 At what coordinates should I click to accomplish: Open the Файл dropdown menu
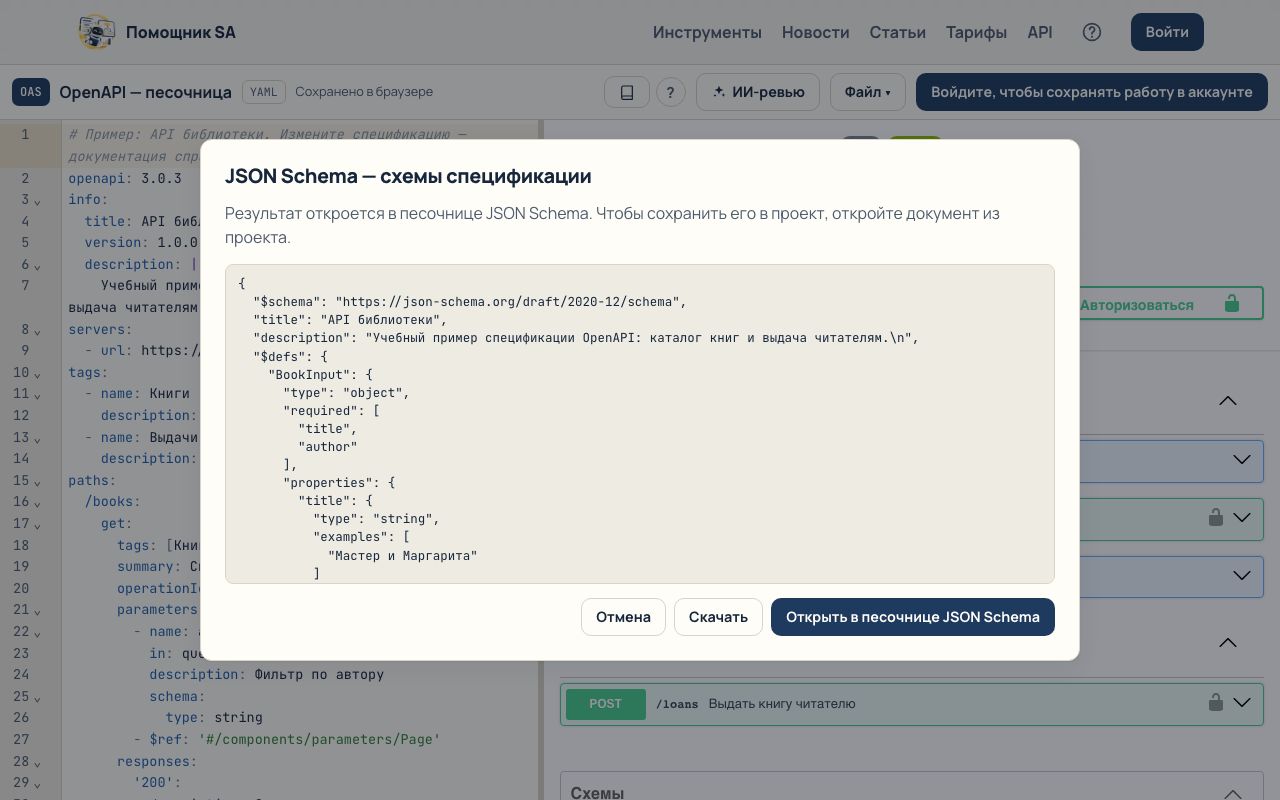coord(867,92)
